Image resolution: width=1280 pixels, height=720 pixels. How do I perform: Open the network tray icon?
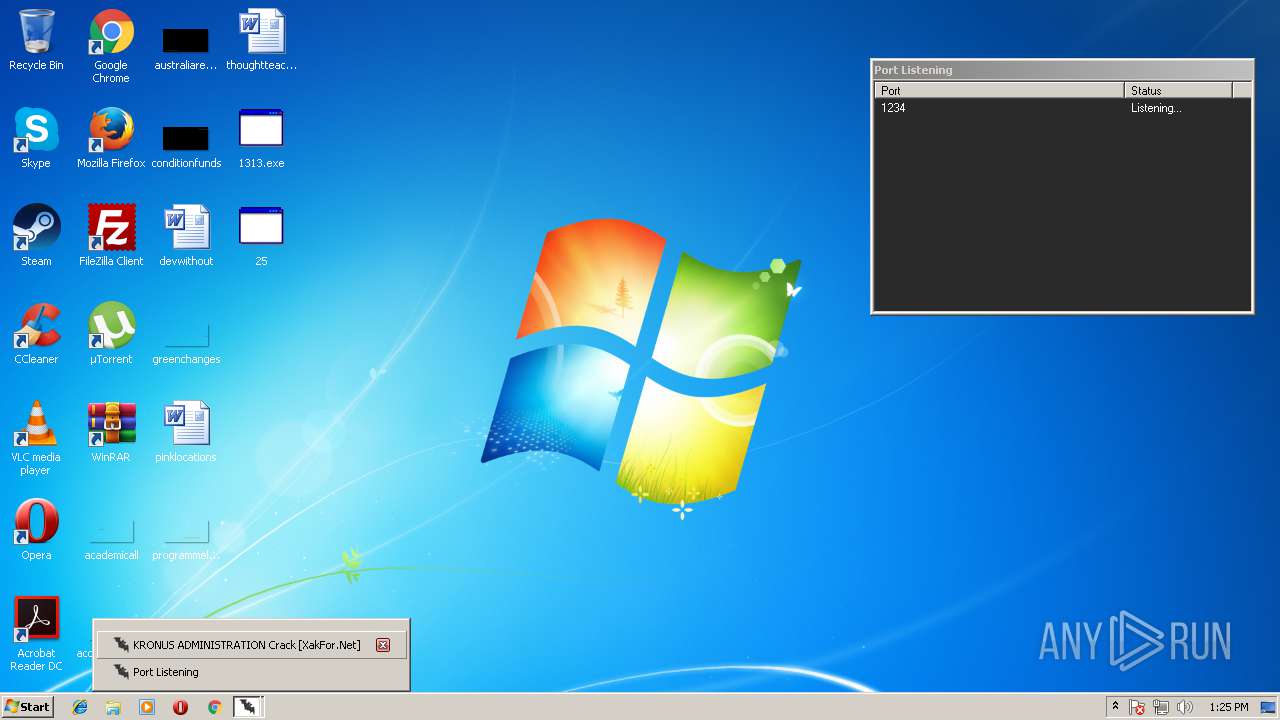(1161, 707)
